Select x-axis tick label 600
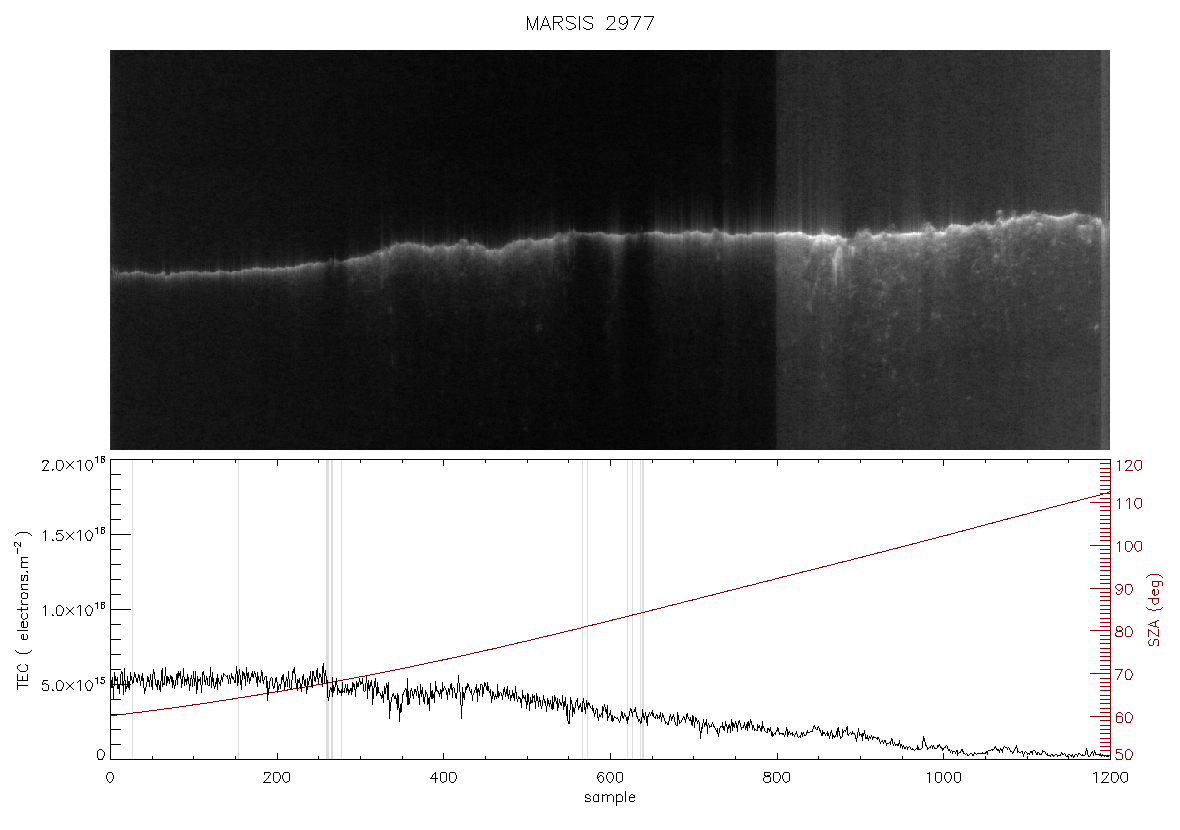This screenshot has width=1180, height=830. pos(610,777)
